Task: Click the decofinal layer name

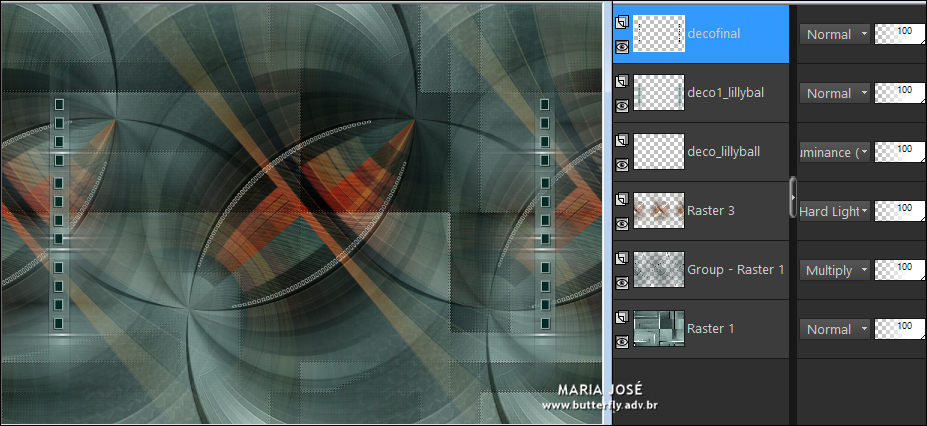Action: coord(714,34)
